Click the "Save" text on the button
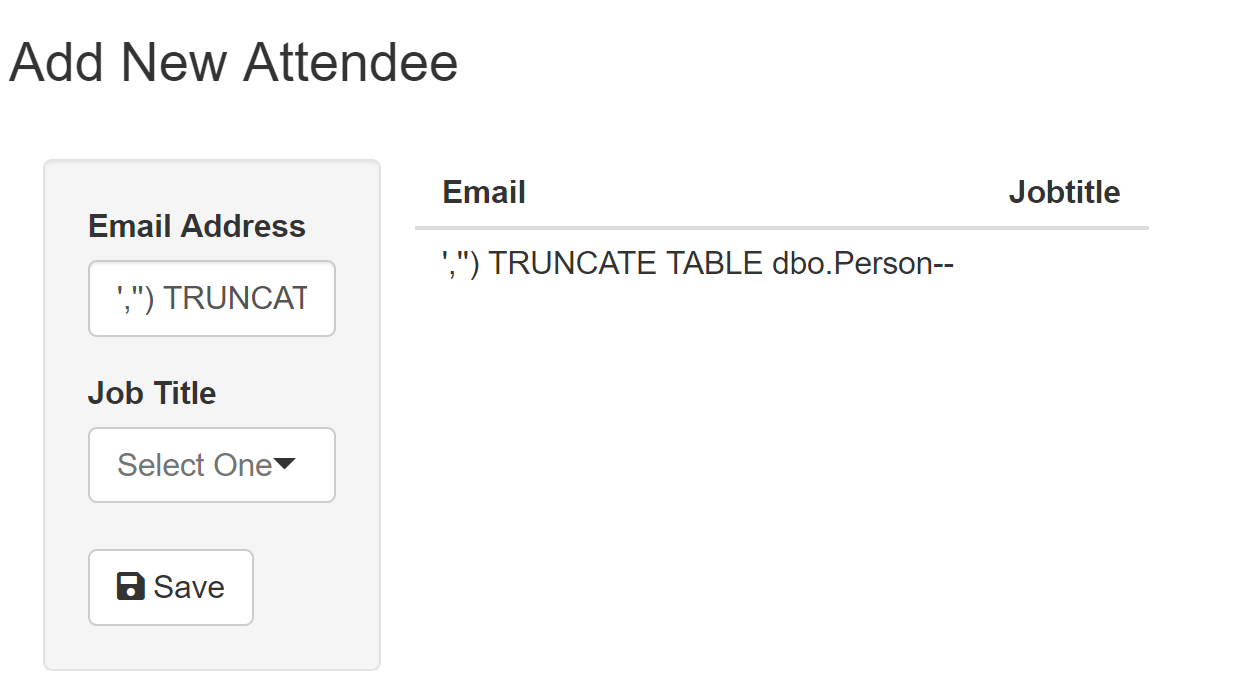The height and width of the screenshot is (691, 1258). (x=189, y=587)
